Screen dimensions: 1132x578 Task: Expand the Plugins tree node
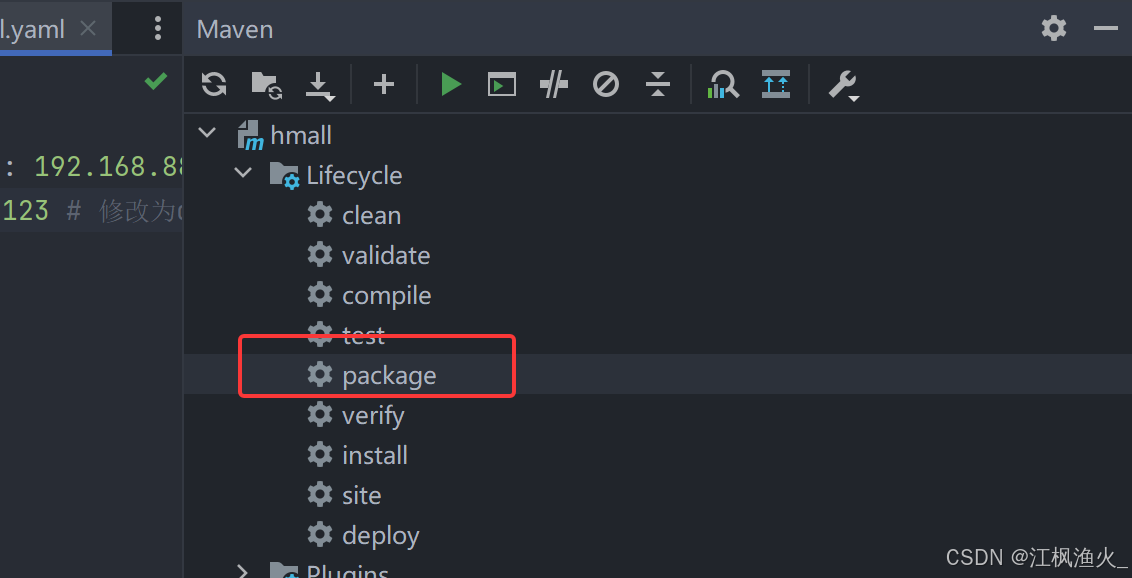pos(243,571)
